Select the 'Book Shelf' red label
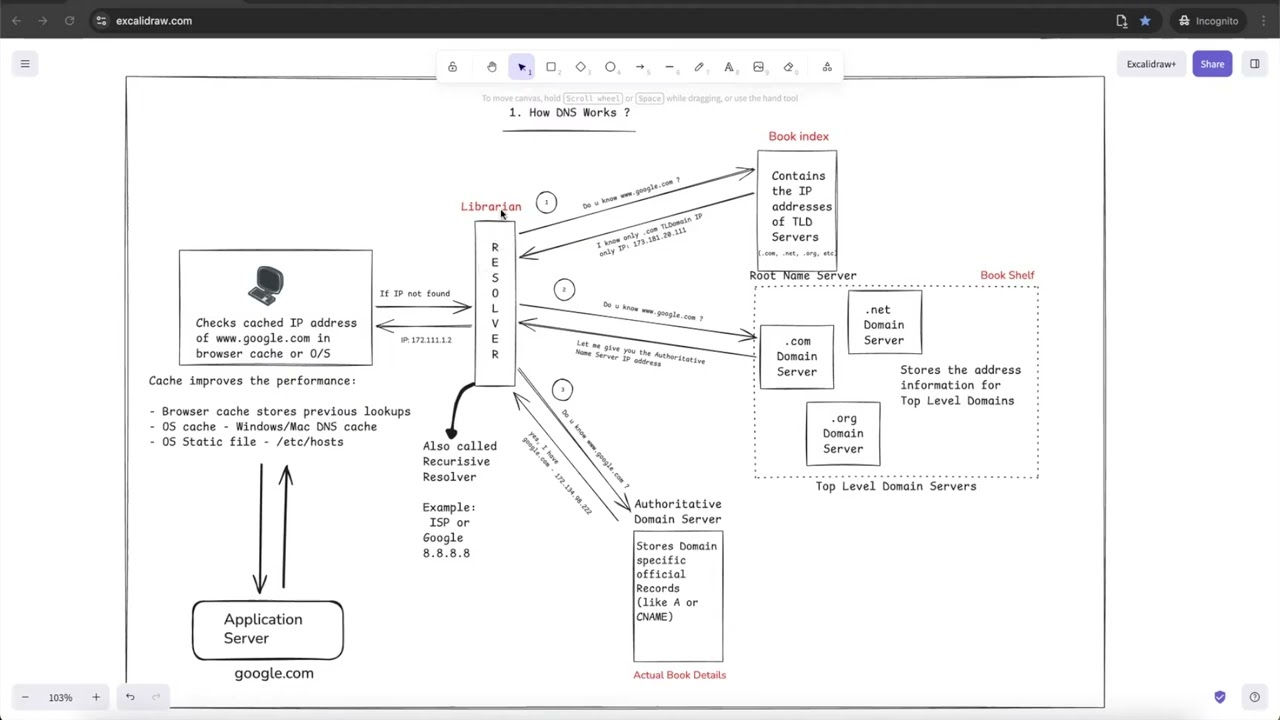 tap(1007, 275)
